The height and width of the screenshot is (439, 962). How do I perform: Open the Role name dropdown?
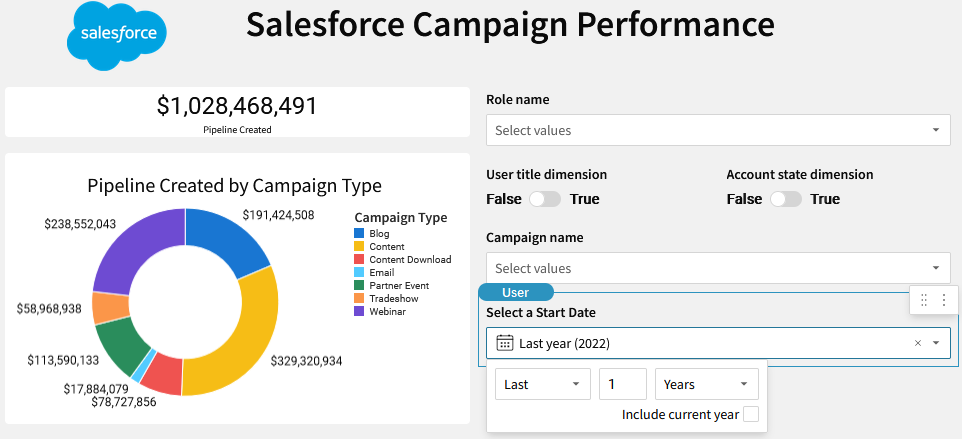[x=718, y=130]
